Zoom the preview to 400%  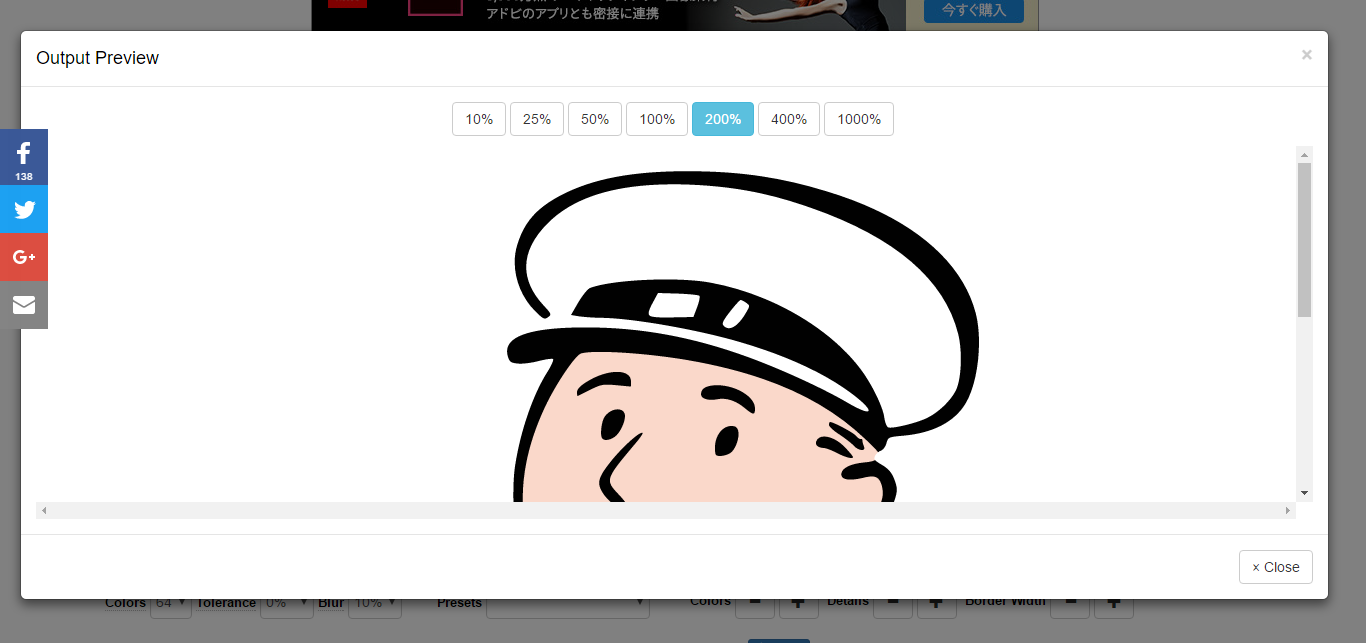tap(789, 119)
